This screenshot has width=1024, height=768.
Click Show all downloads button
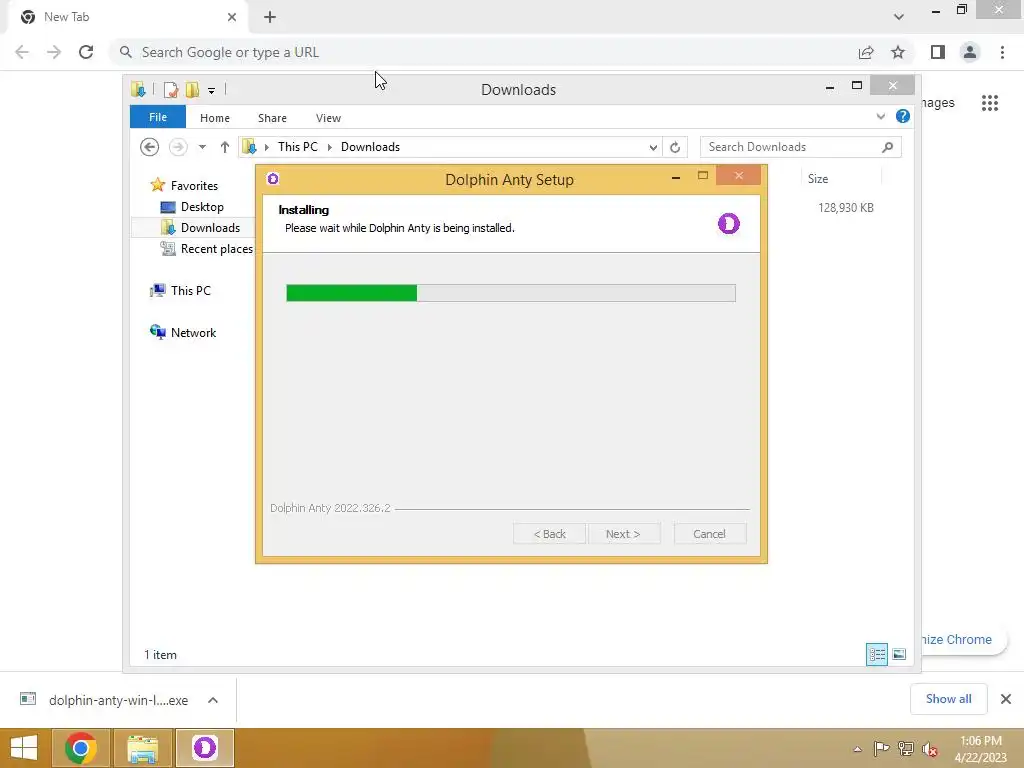[x=948, y=699]
